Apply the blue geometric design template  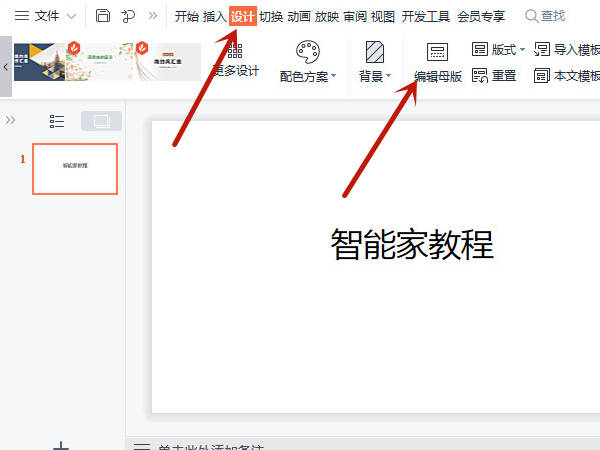39,62
